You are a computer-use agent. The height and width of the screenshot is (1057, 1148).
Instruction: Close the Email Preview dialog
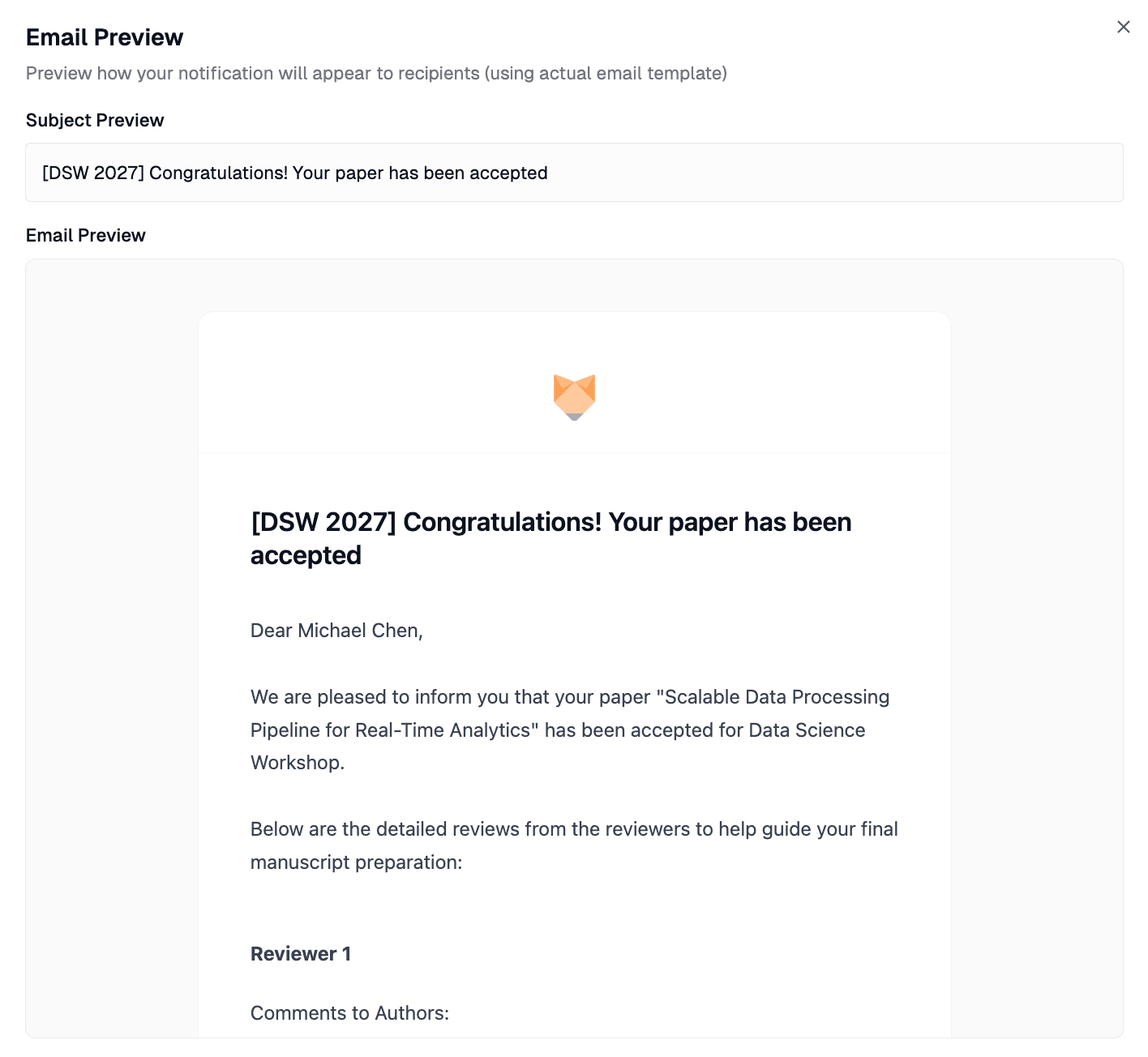[x=1123, y=27]
